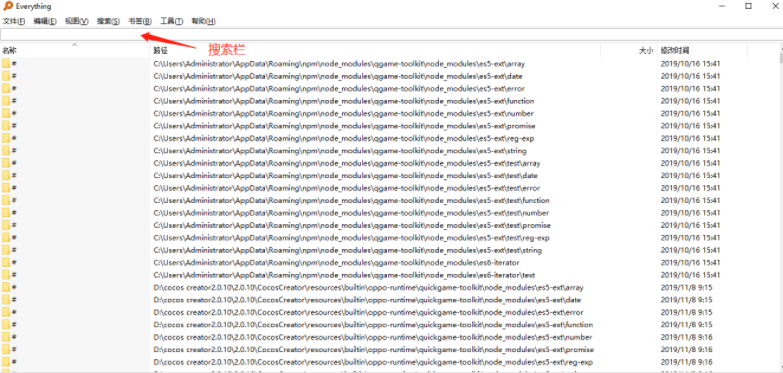The height and width of the screenshot is (373, 783).
Task: Click path ending es5-ext\test\array
Action: point(347,163)
